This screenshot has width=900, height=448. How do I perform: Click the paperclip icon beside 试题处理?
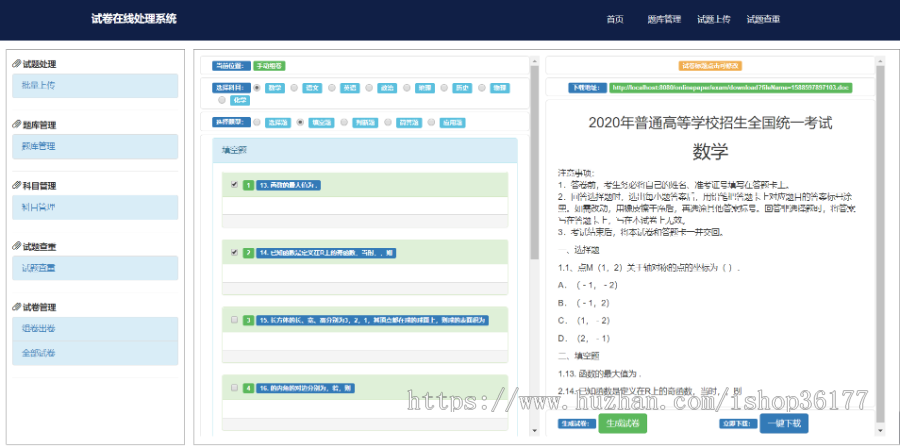(17, 64)
